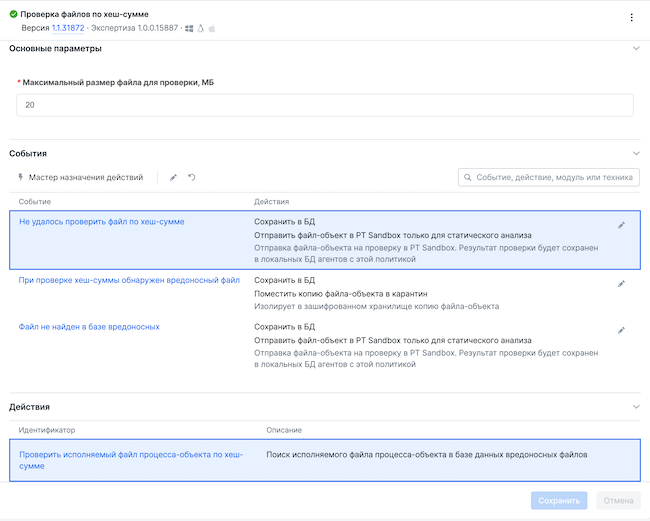Edit actions for file not found event
Viewport: 650px width, 521px height.
coord(621,330)
